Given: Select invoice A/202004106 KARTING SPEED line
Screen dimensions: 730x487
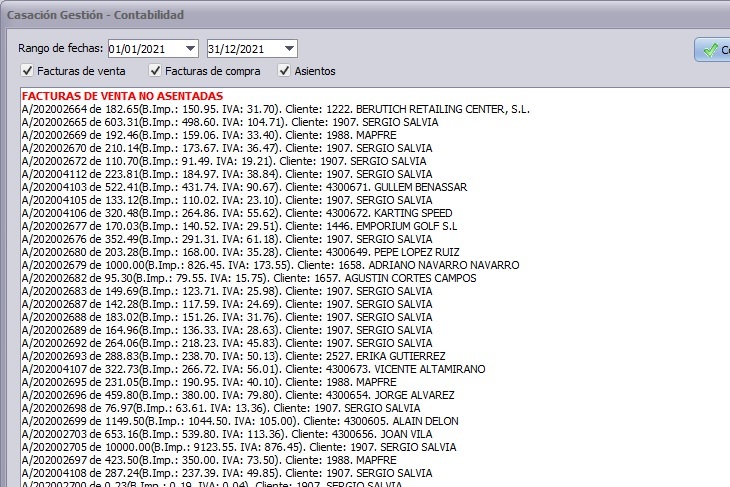Looking at the screenshot, I should 237,213.
